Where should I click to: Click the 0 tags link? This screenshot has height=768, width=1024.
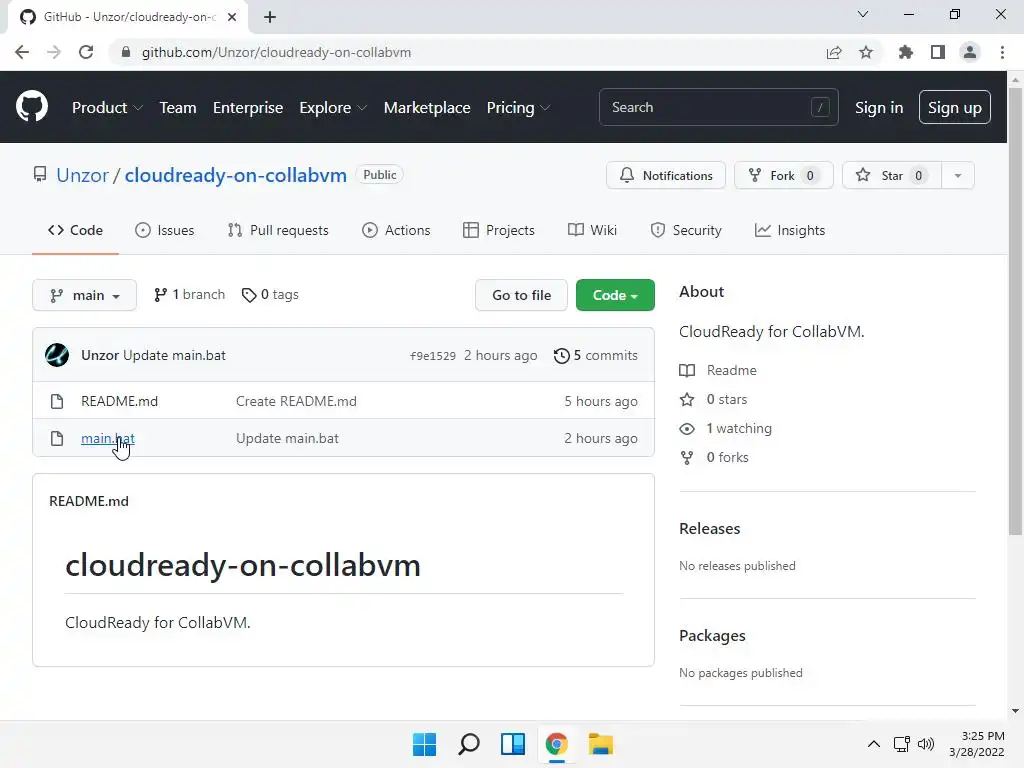coord(270,295)
